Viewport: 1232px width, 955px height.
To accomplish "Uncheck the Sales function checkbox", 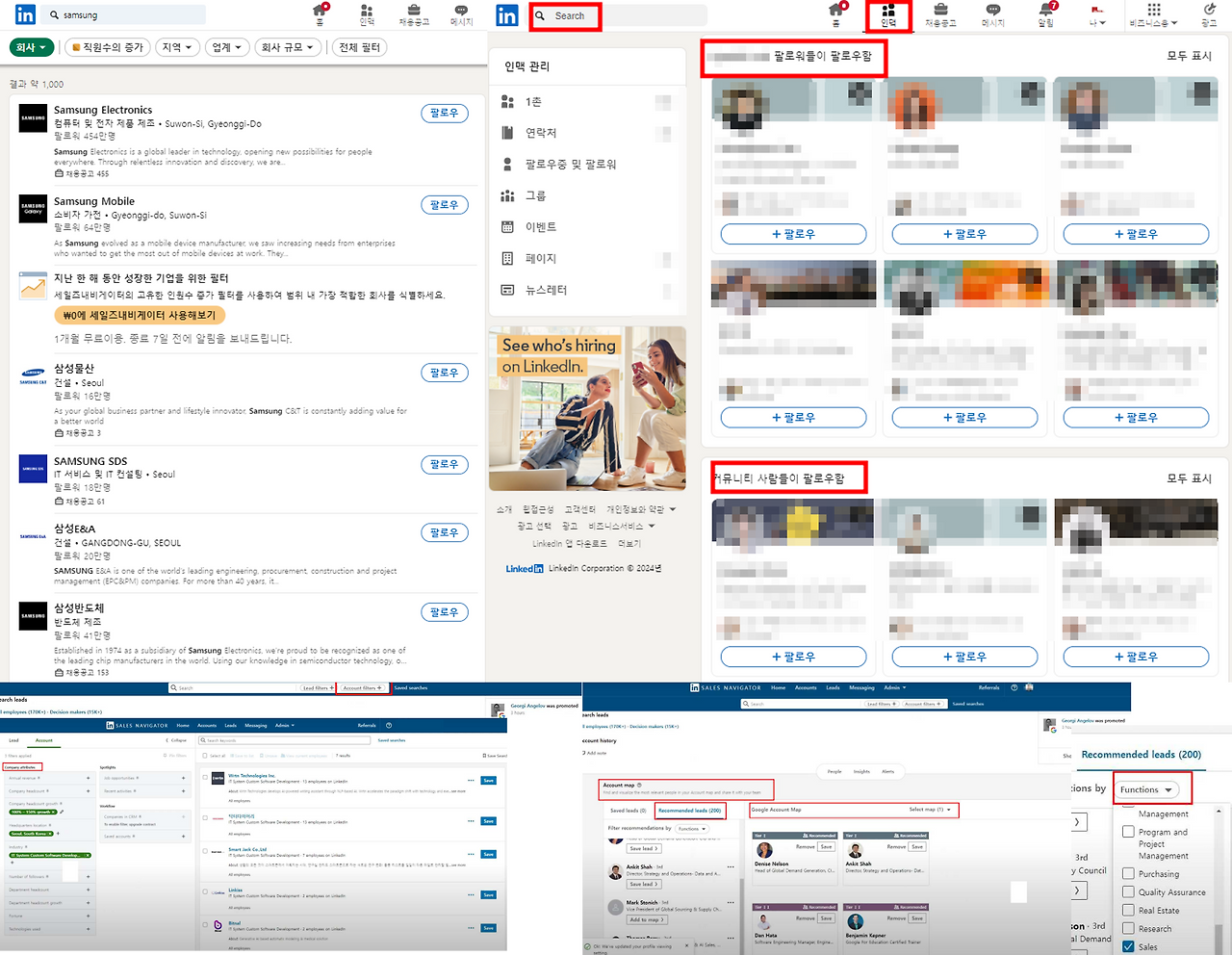I will click(x=1128, y=946).
